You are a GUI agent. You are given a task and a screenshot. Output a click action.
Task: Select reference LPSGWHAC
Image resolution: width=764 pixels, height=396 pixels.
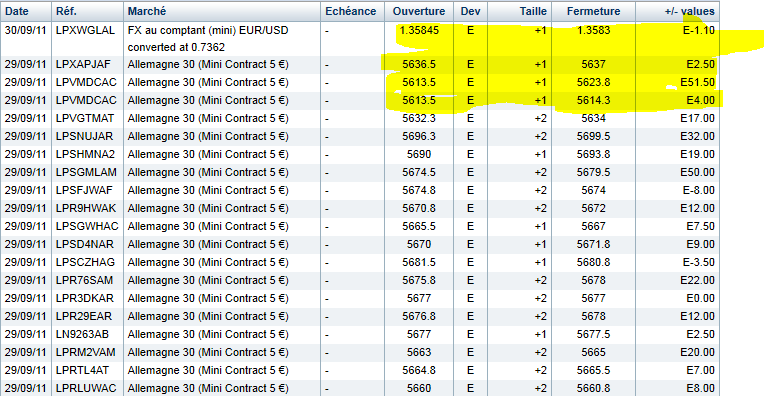pyautogui.click(x=87, y=226)
